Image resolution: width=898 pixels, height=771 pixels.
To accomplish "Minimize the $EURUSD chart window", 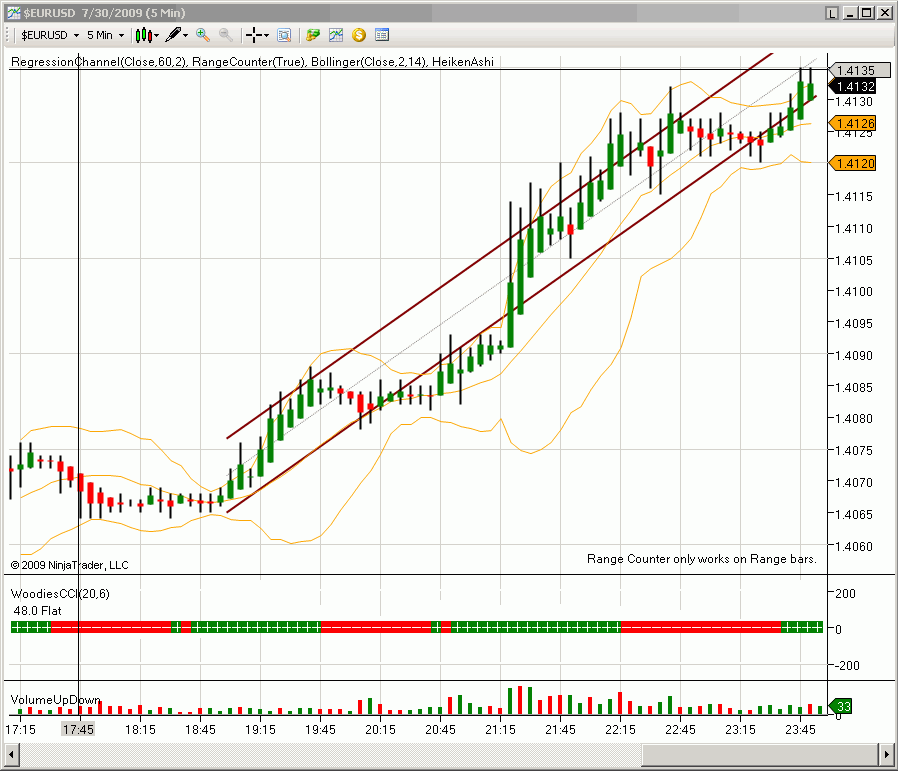I will click(850, 13).
